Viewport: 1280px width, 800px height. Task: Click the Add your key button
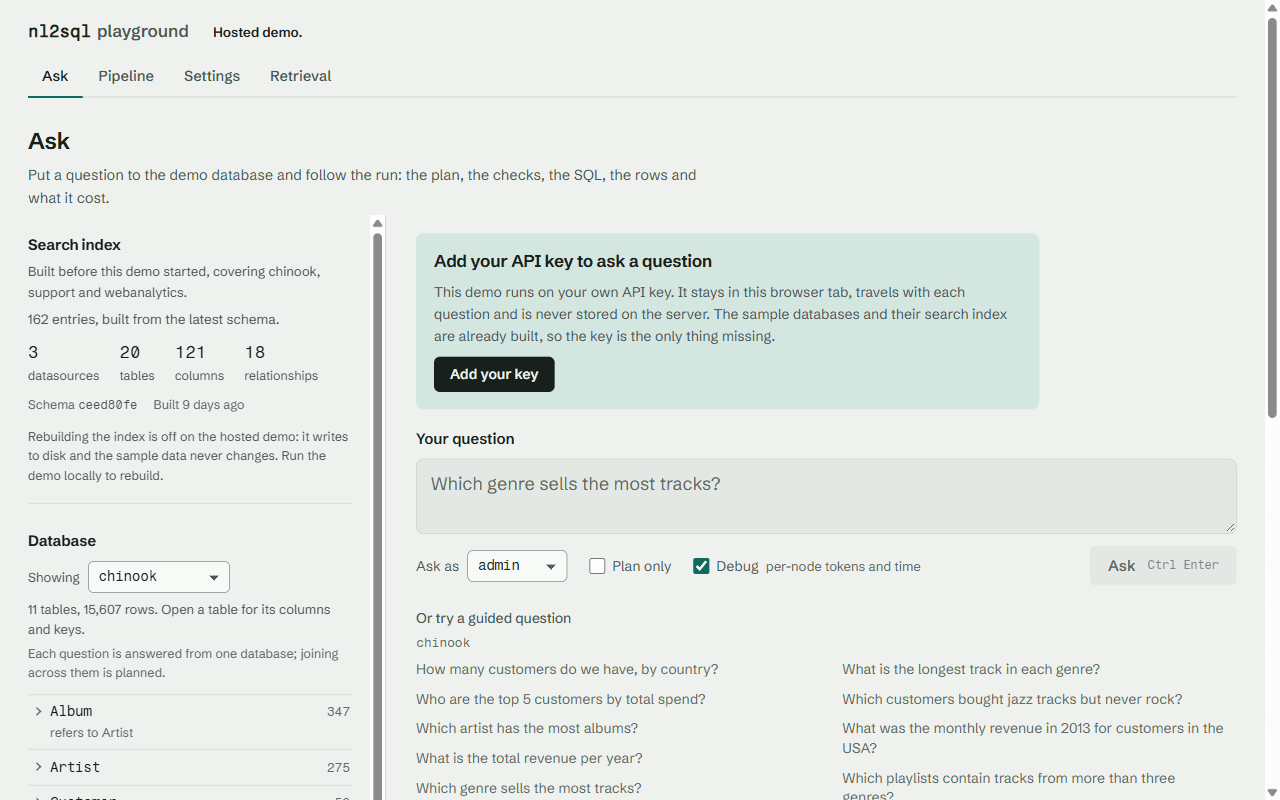[494, 374]
